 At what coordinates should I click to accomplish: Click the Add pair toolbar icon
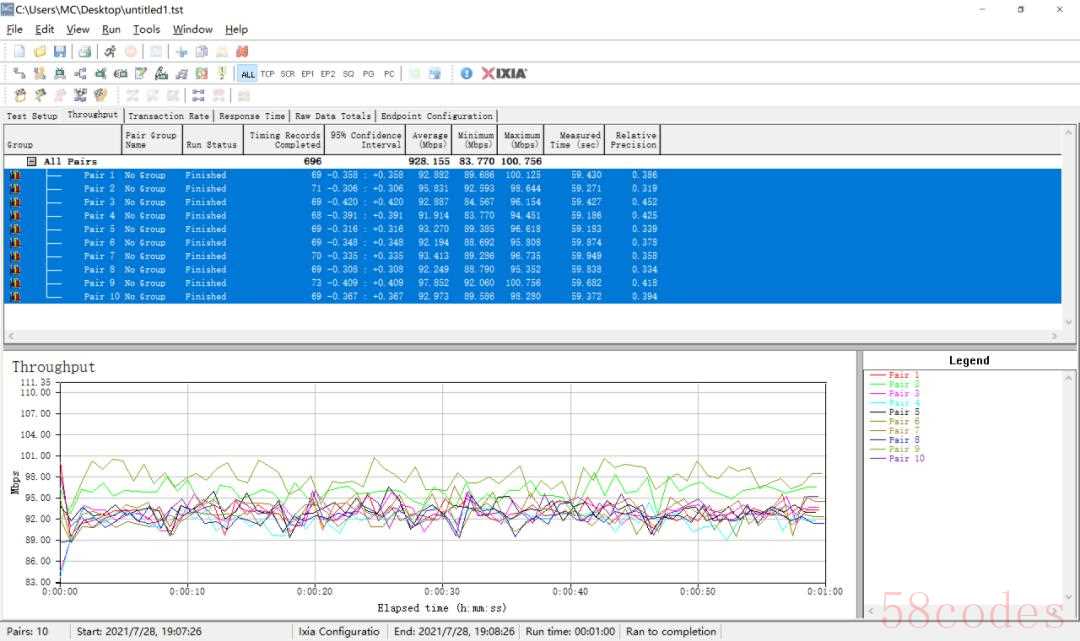pyautogui.click(x=19, y=73)
